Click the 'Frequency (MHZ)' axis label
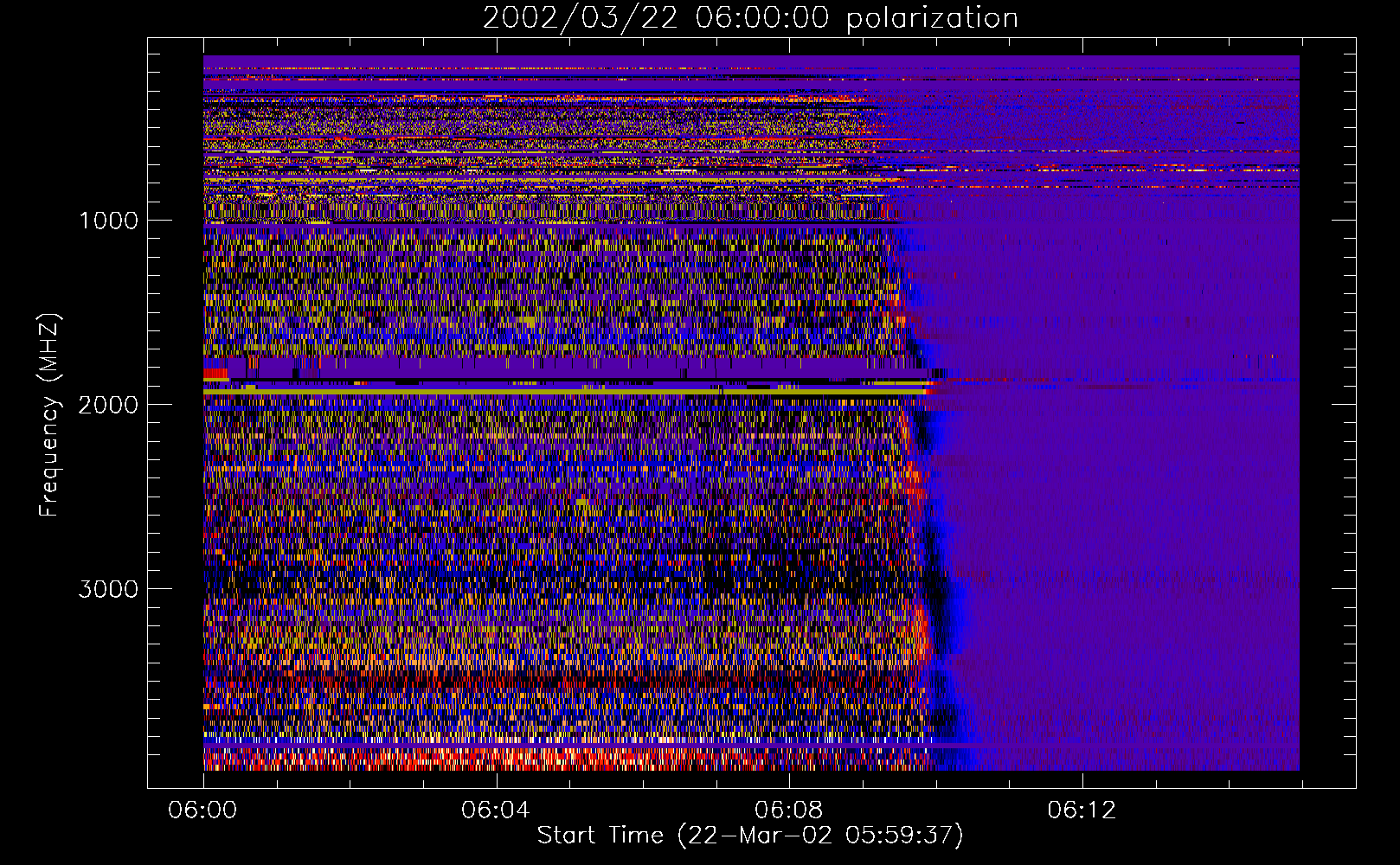This screenshot has height=865, width=1400. (49, 415)
